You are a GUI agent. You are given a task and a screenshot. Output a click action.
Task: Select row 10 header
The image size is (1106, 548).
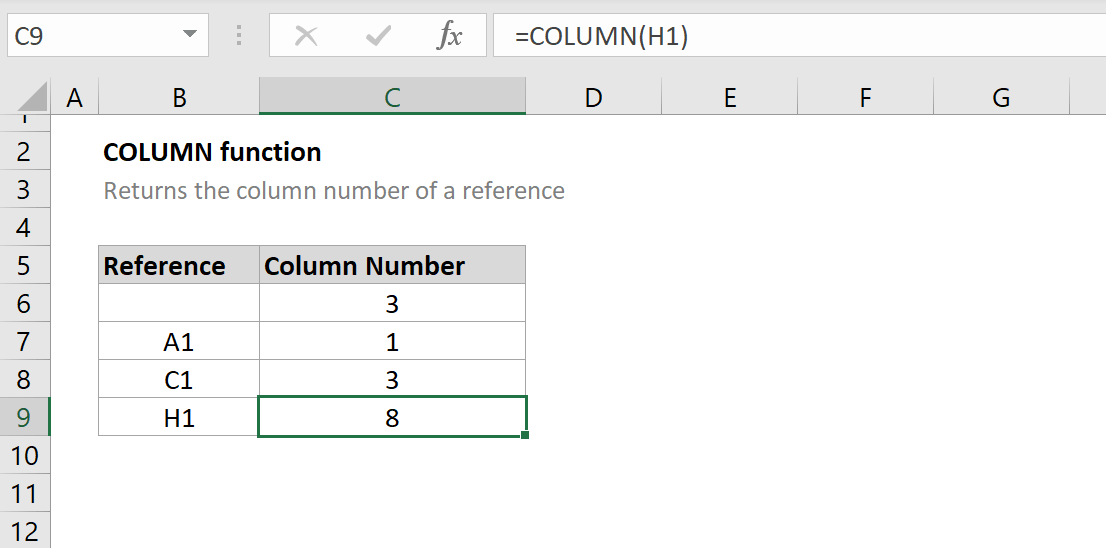pos(25,455)
